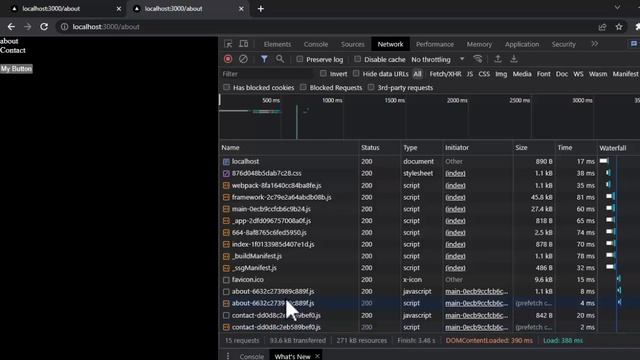Reload the page
The image size is (640, 360).
point(44,27)
